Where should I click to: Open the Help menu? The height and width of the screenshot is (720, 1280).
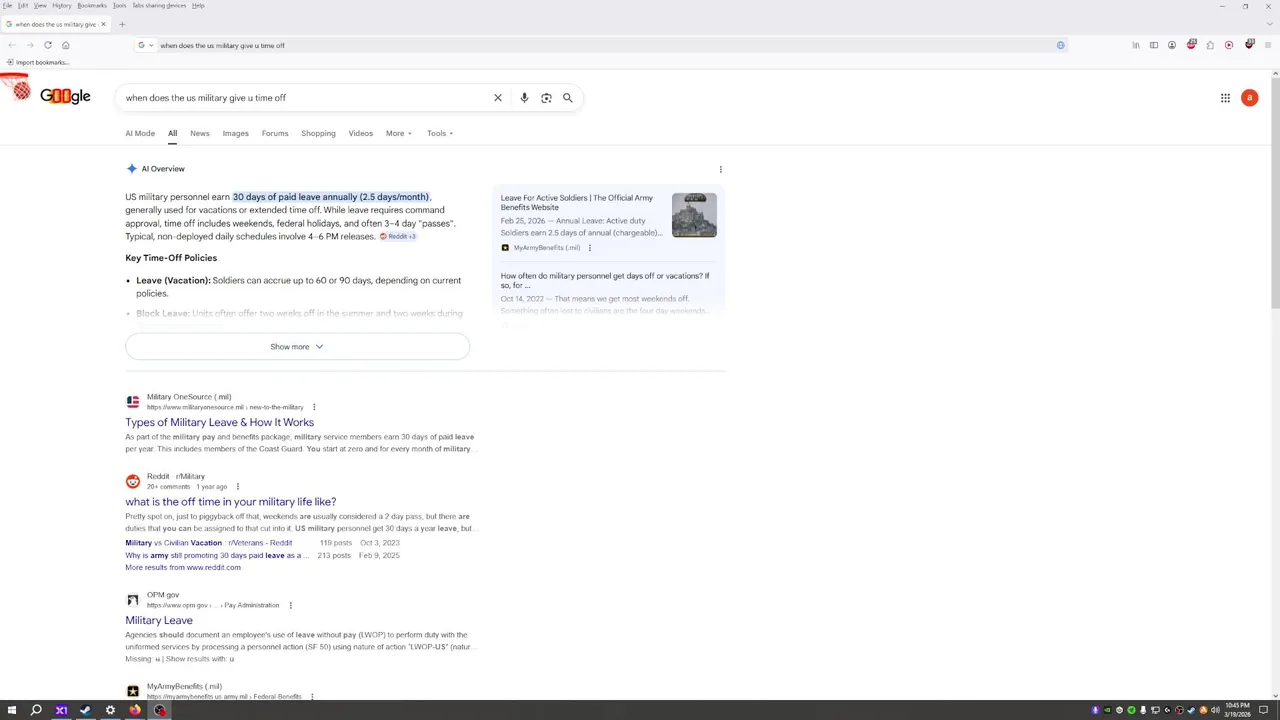tap(198, 6)
